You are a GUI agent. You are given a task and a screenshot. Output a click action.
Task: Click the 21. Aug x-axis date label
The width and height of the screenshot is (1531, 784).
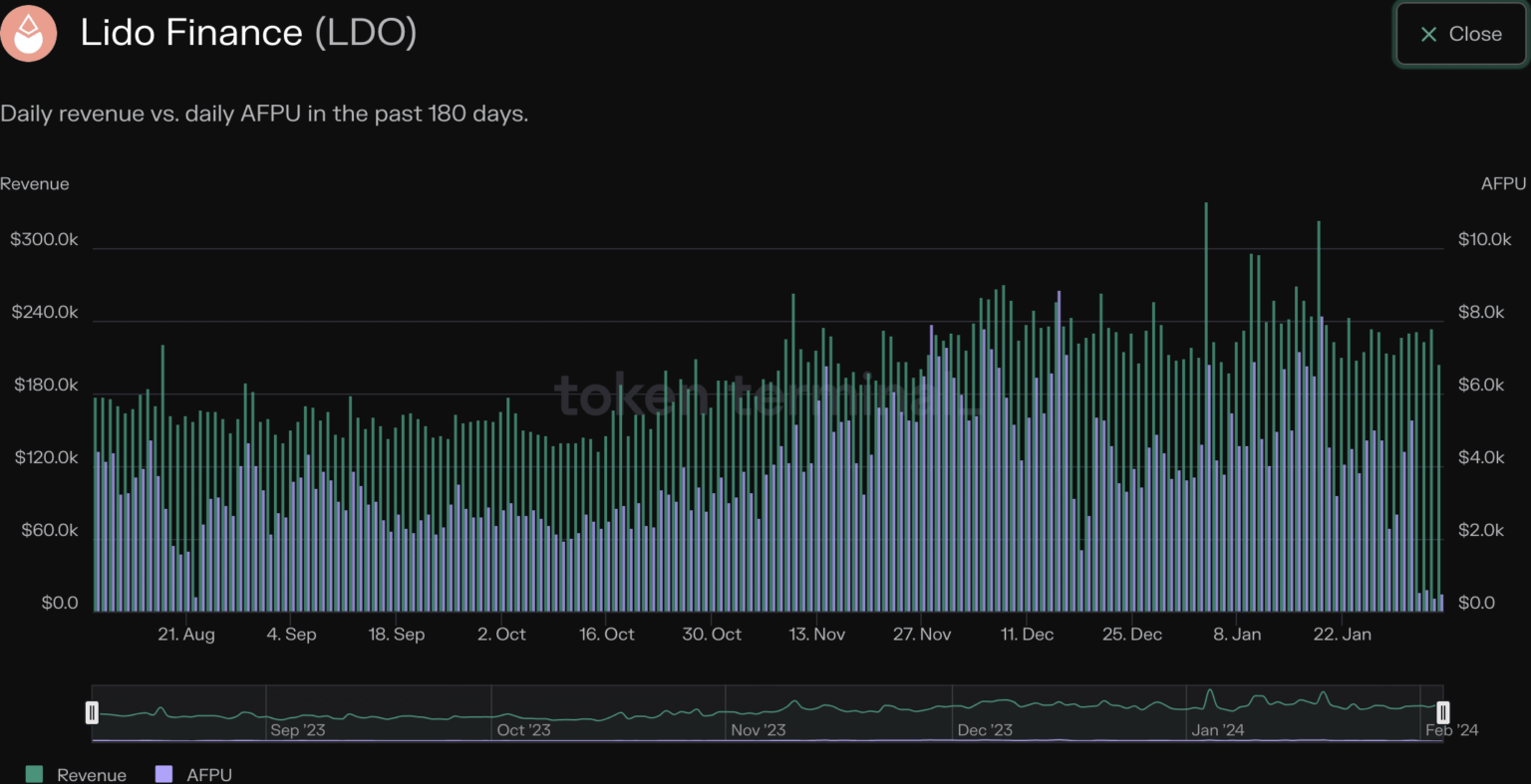[186, 635]
